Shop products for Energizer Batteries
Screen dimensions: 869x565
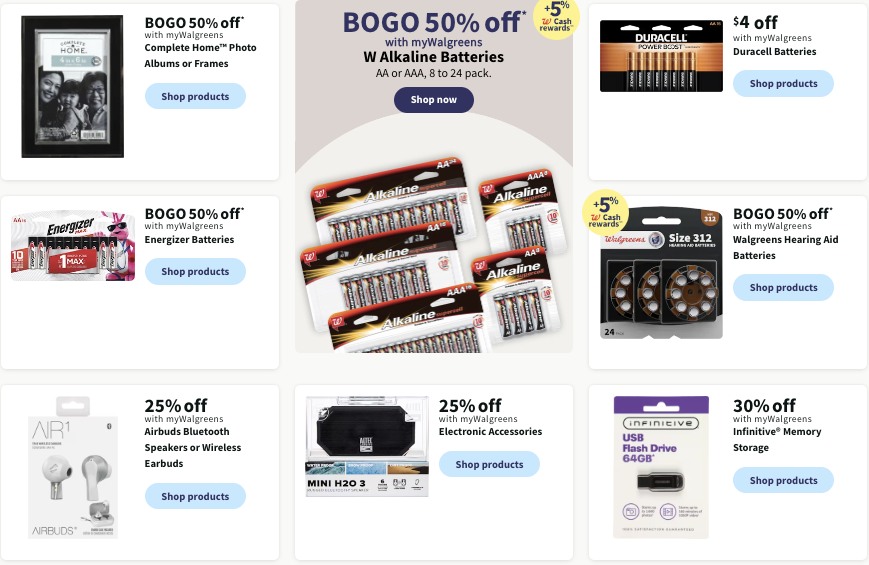(195, 272)
